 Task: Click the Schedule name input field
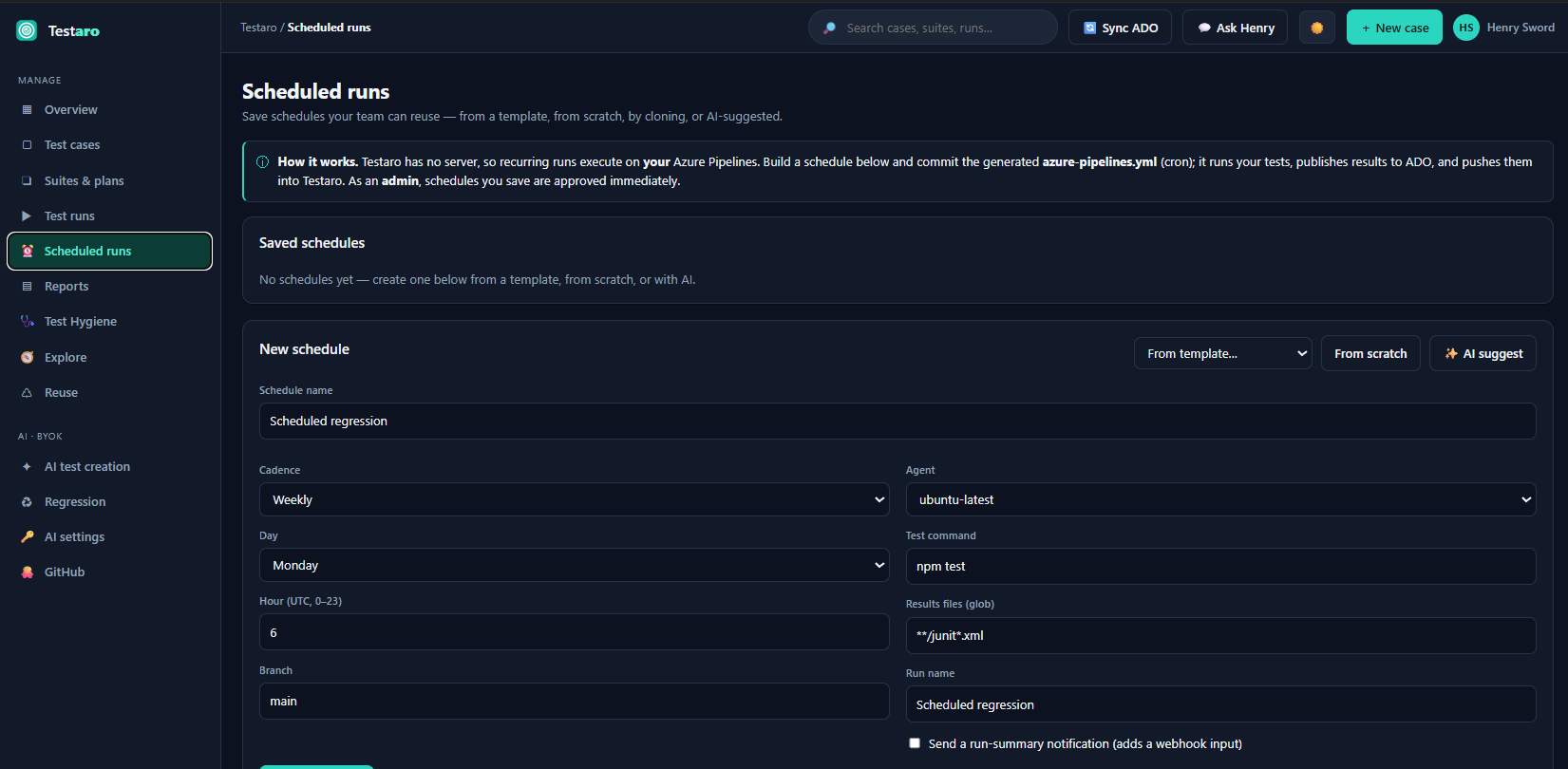click(x=897, y=421)
